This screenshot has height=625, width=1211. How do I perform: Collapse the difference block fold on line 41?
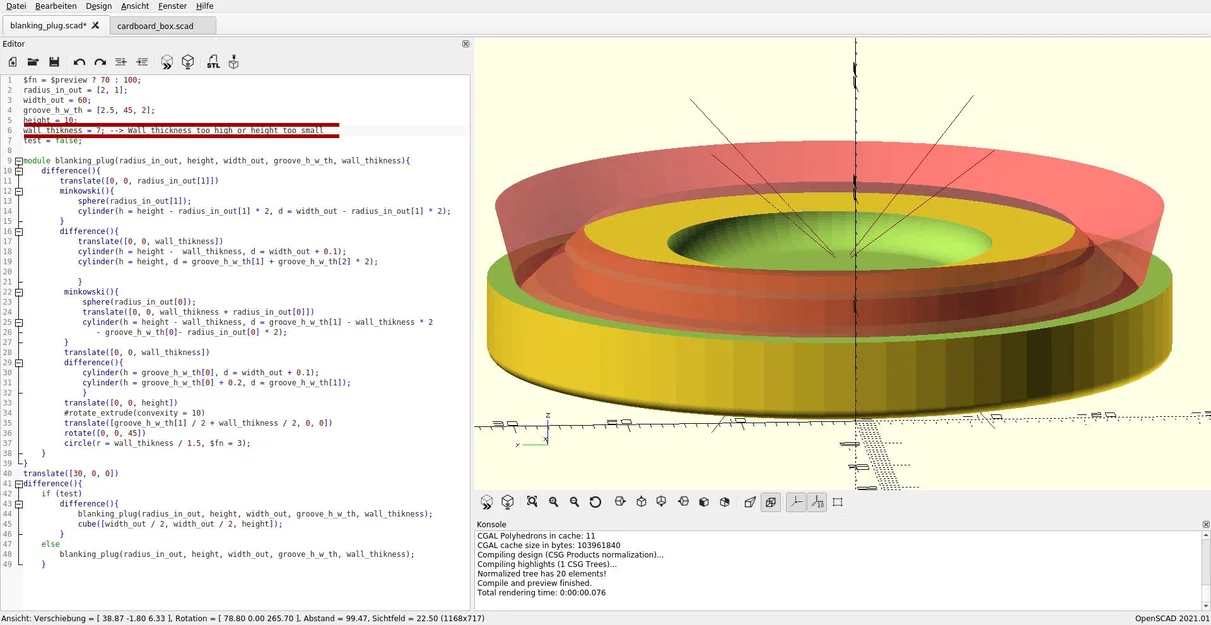tap(18, 483)
